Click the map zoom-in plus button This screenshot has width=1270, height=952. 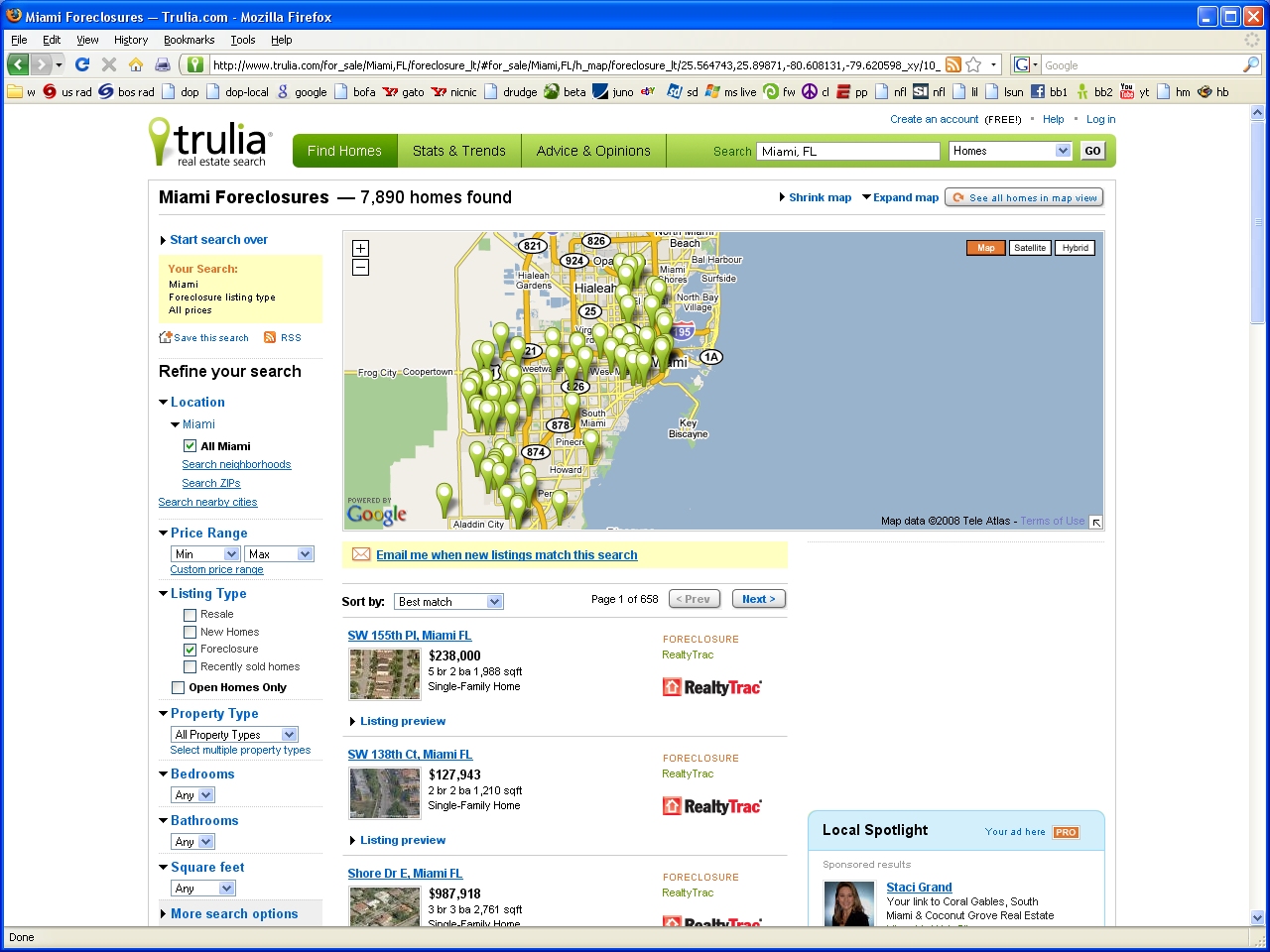click(361, 248)
